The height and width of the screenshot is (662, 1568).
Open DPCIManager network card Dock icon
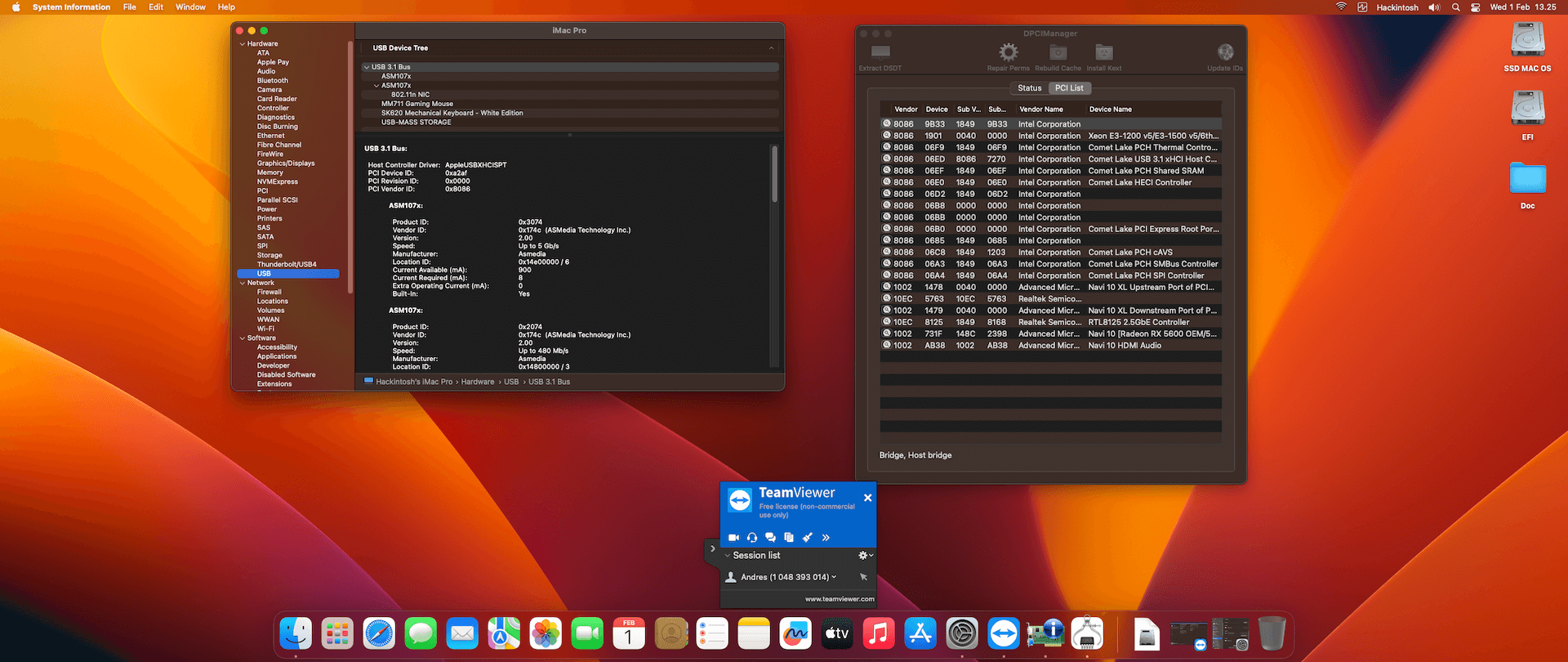tap(1045, 633)
